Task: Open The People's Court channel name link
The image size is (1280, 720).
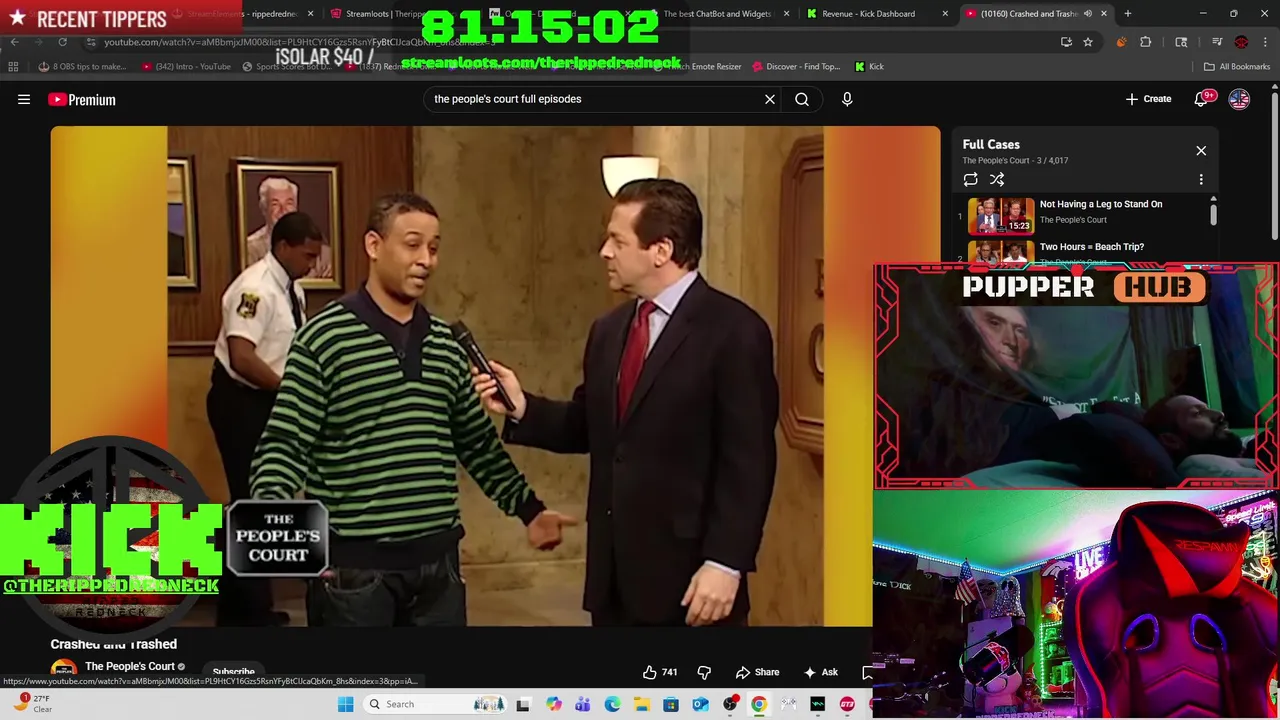Action: 129,666
